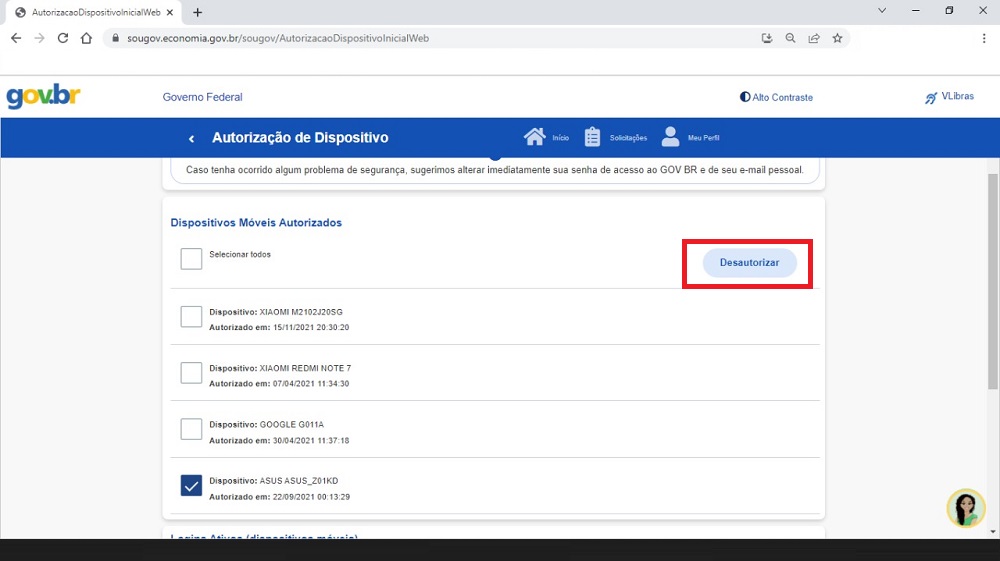This screenshot has width=1000, height=561.
Task: Click the Início home icon
Action: (535, 137)
